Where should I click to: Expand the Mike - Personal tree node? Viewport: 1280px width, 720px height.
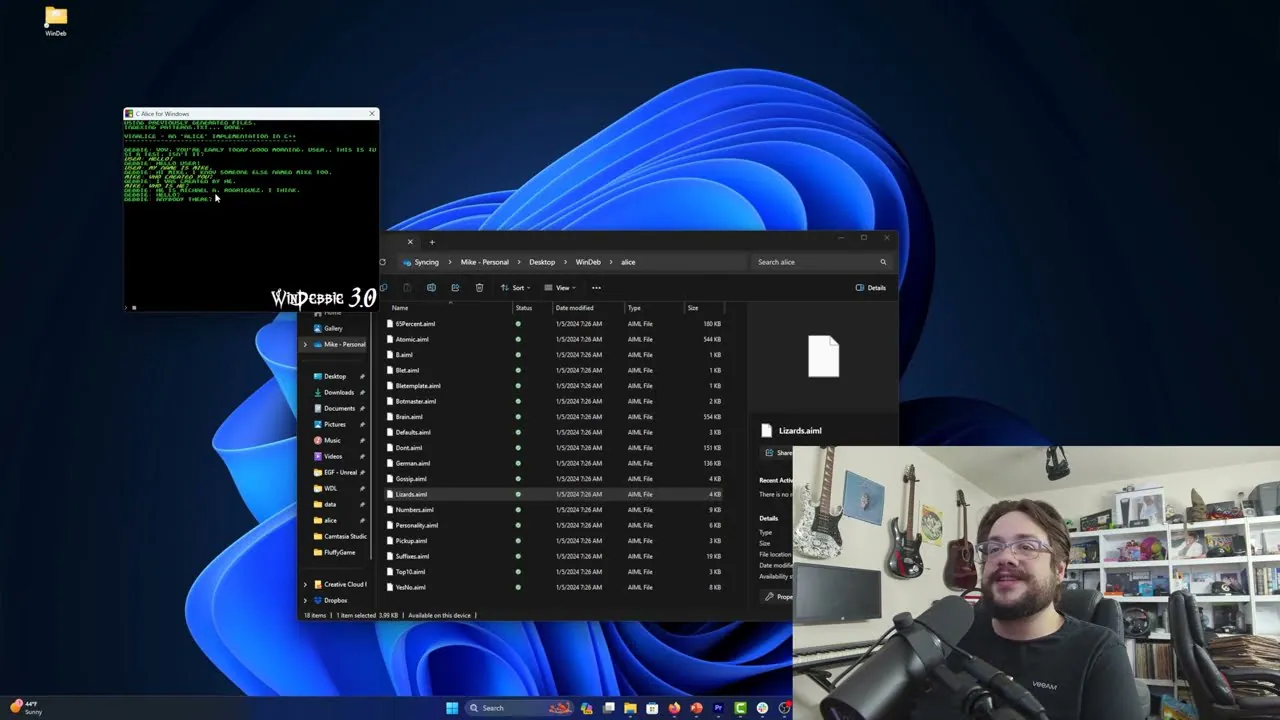click(305, 344)
